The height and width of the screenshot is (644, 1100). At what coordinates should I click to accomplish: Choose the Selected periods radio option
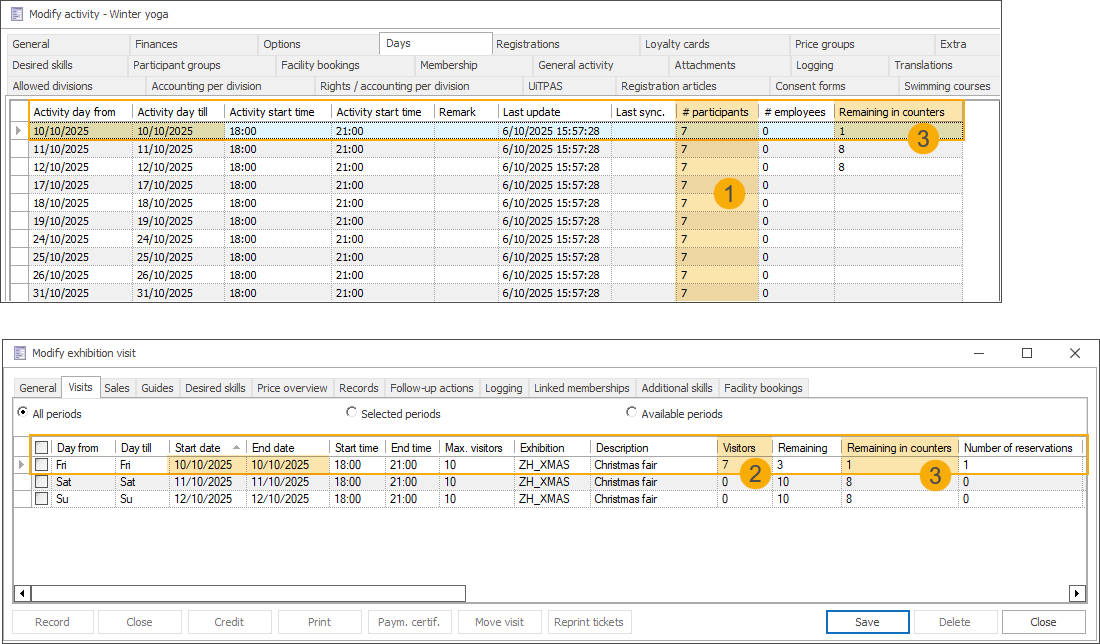351,413
